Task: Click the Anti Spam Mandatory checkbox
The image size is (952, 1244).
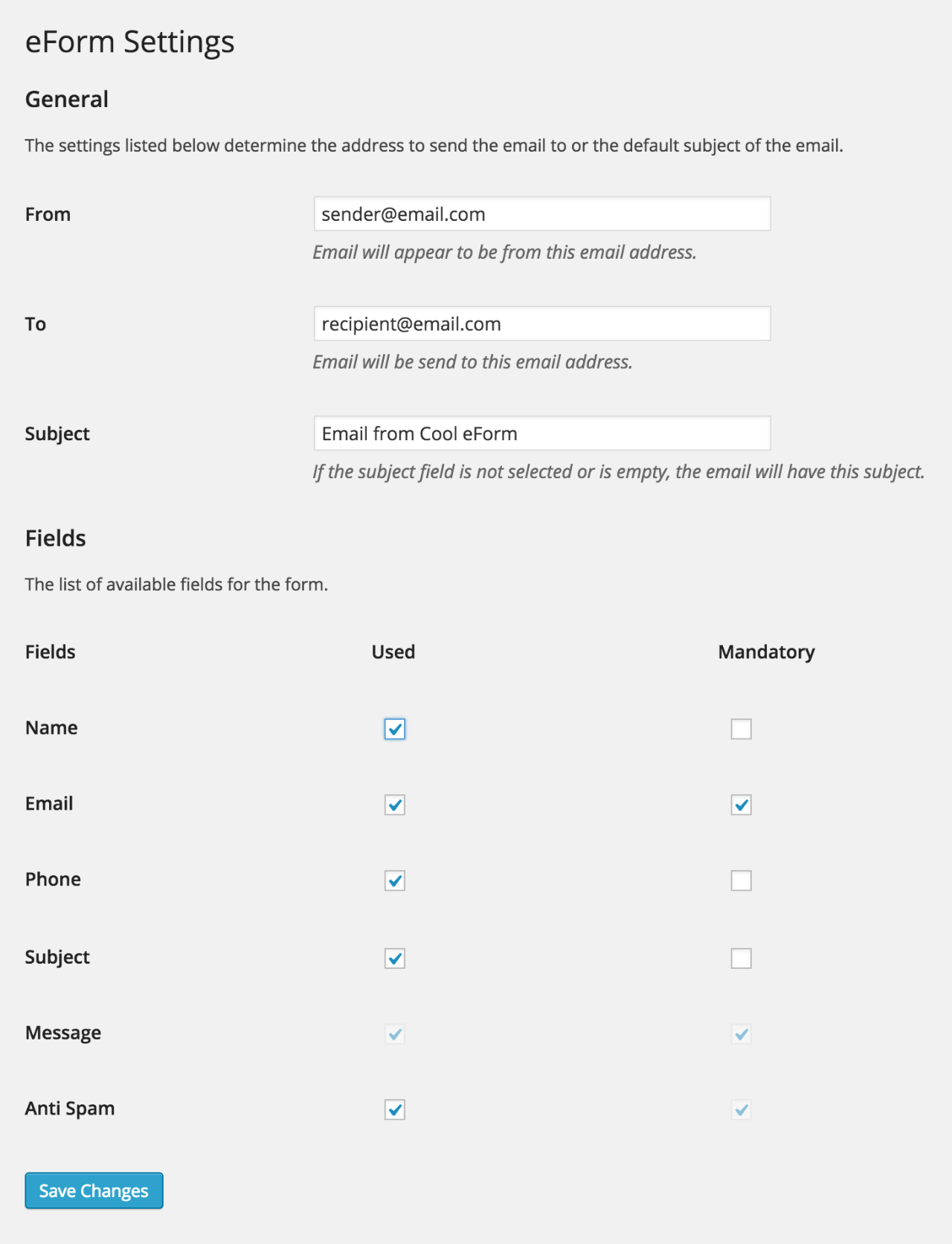Action: point(742,1110)
